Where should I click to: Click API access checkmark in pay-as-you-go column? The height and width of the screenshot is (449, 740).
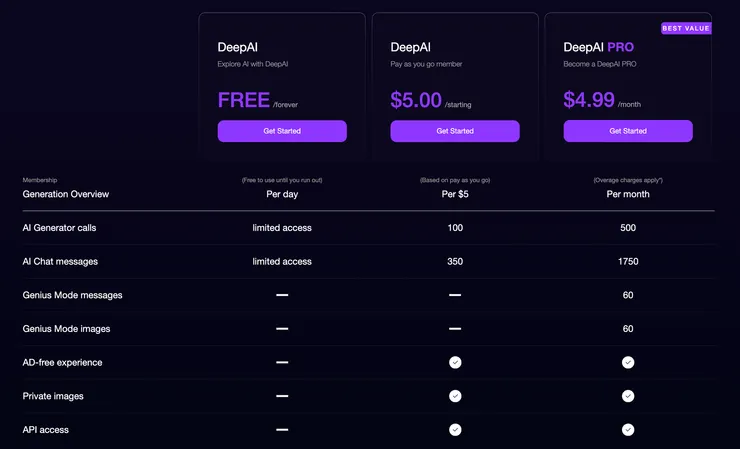coord(455,430)
